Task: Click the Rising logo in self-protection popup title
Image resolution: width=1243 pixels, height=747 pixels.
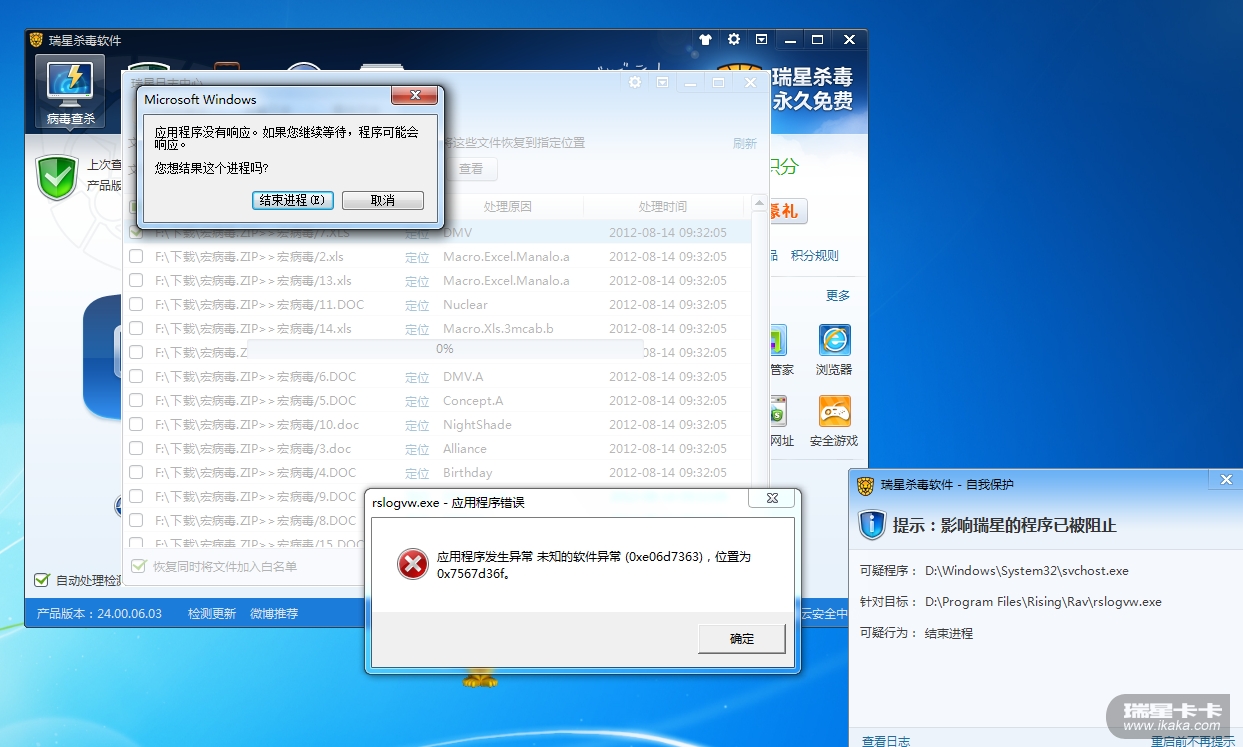Action: click(865, 485)
